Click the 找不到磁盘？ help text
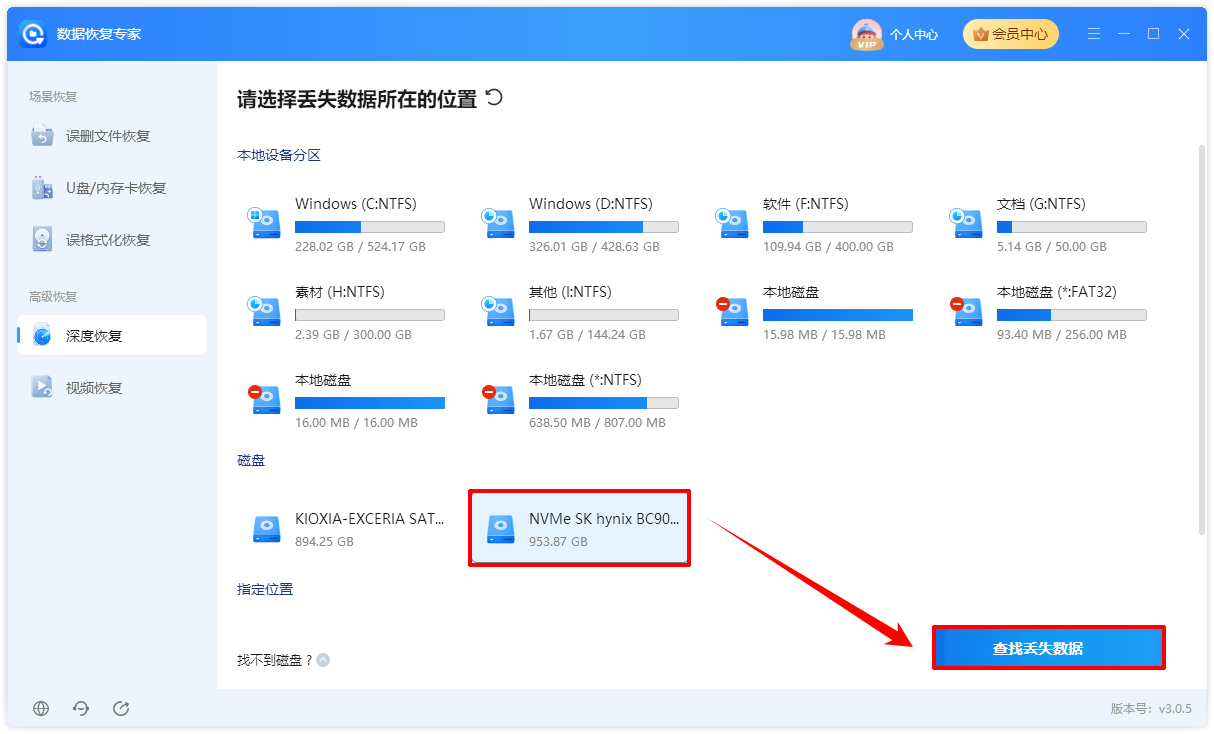1214x734 pixels. click(274, 660)
